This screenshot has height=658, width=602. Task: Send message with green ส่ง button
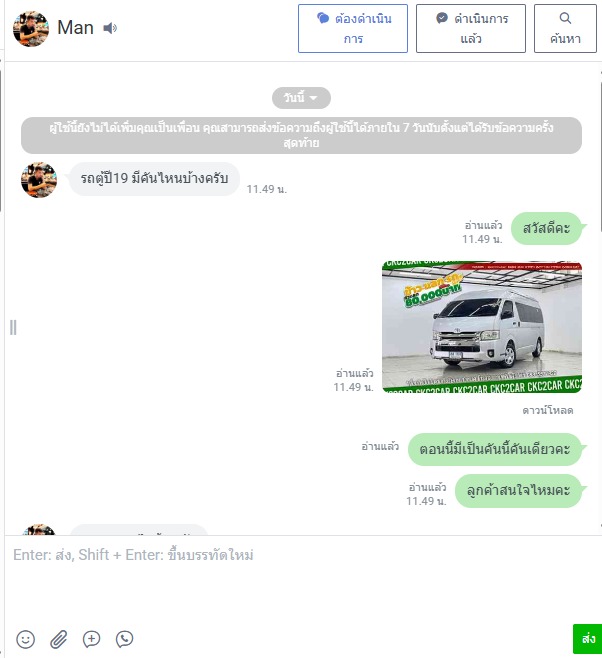588,639
